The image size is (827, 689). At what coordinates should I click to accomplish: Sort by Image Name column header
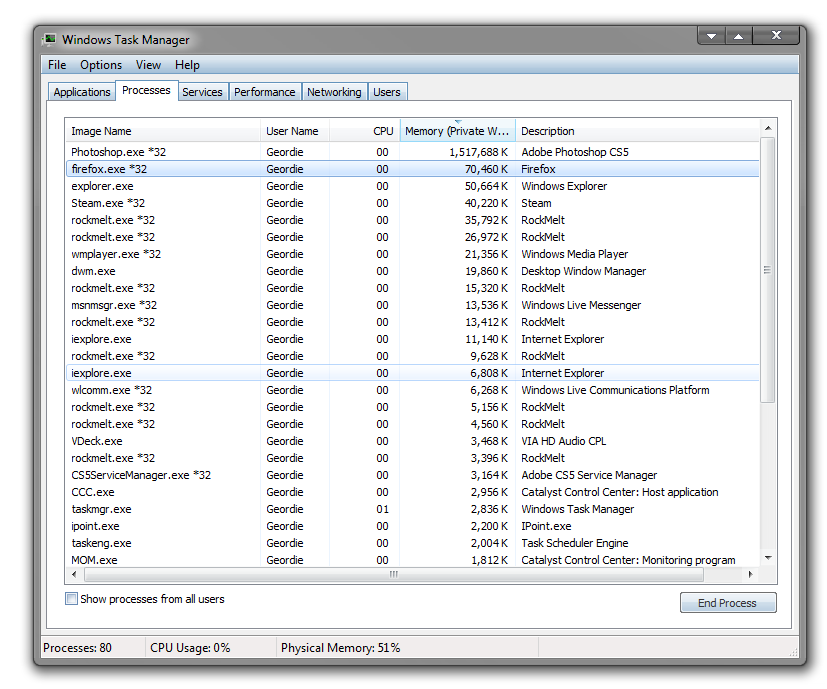(x=162, y=131)
